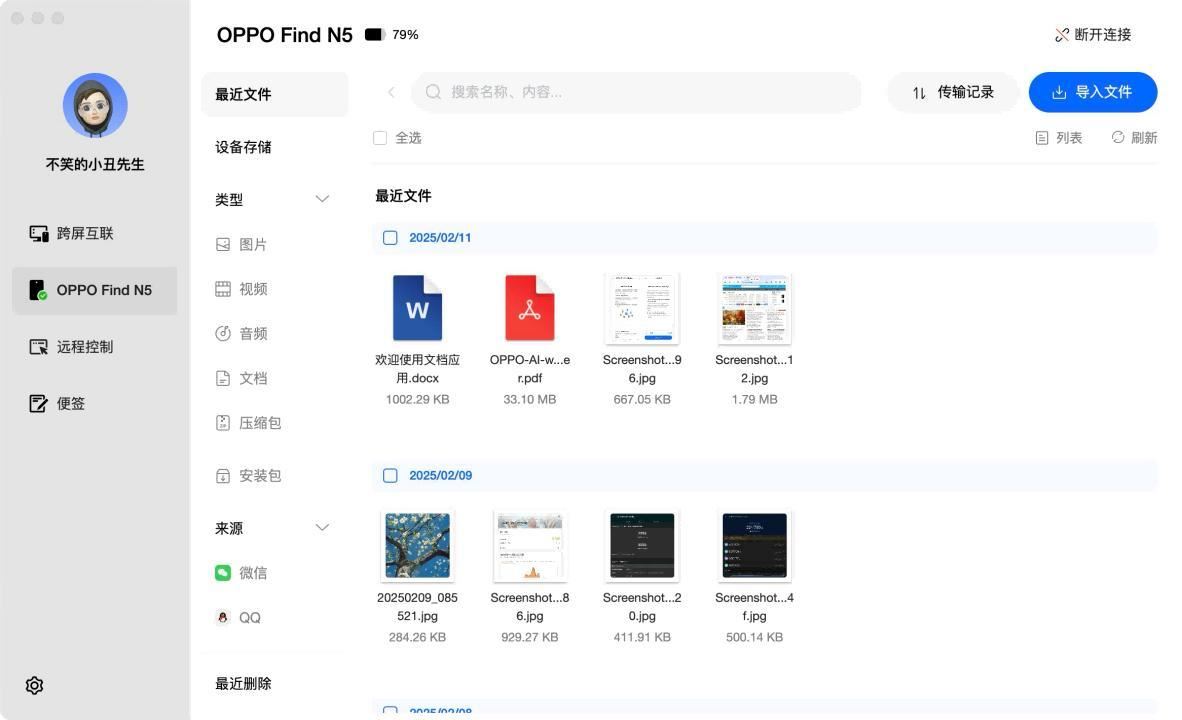Disconnect the phone via 断开连接
This screenshot has height=720, width=1182.
[1095, 34]
